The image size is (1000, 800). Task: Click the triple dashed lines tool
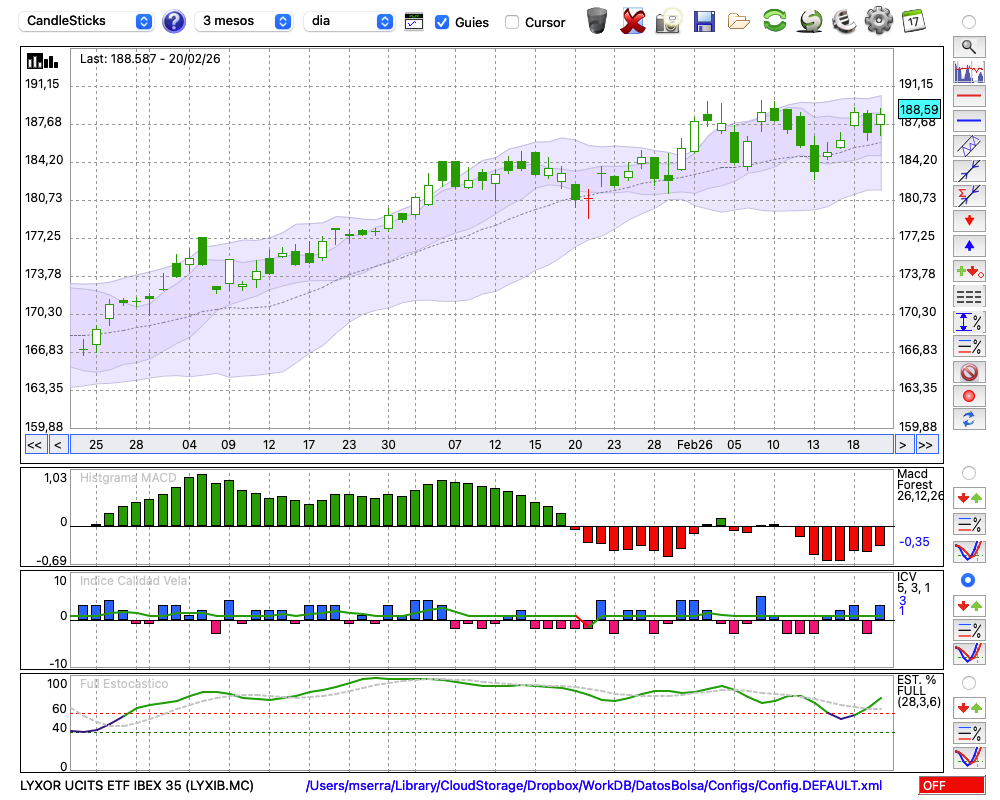pyautogui.click(x=969, y=297)
